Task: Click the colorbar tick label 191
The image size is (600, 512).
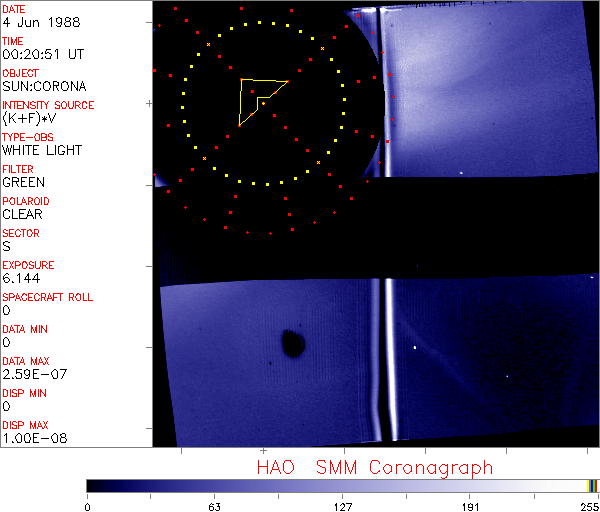Action: (471, 505)
